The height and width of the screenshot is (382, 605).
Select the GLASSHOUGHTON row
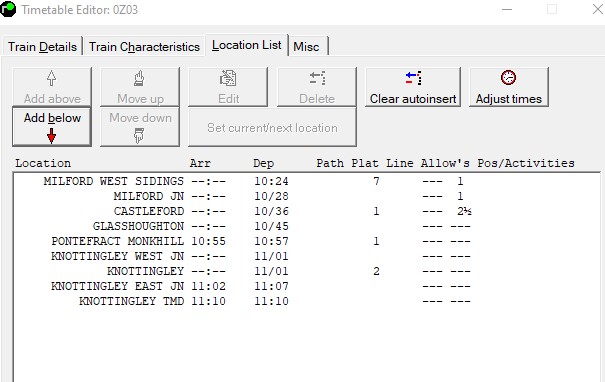pos(307,226)
